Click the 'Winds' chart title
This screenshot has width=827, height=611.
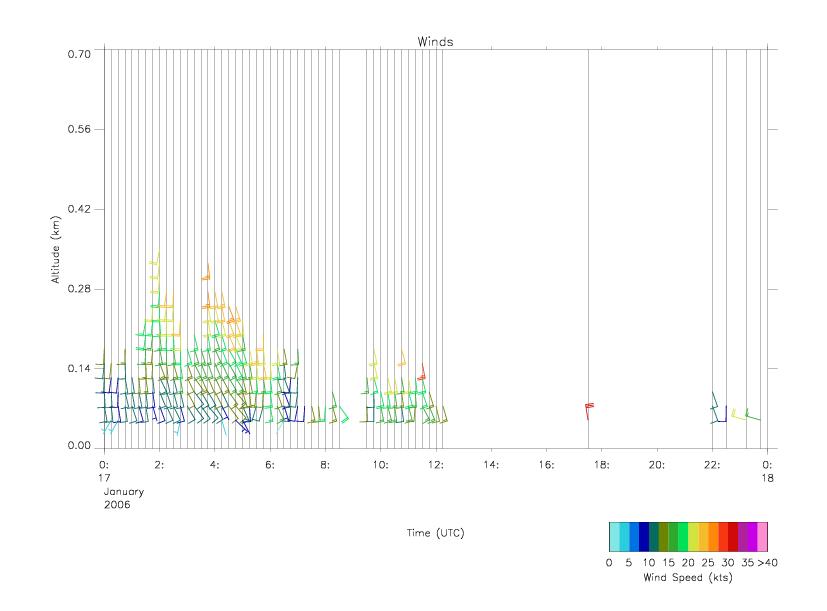(435, 42)
